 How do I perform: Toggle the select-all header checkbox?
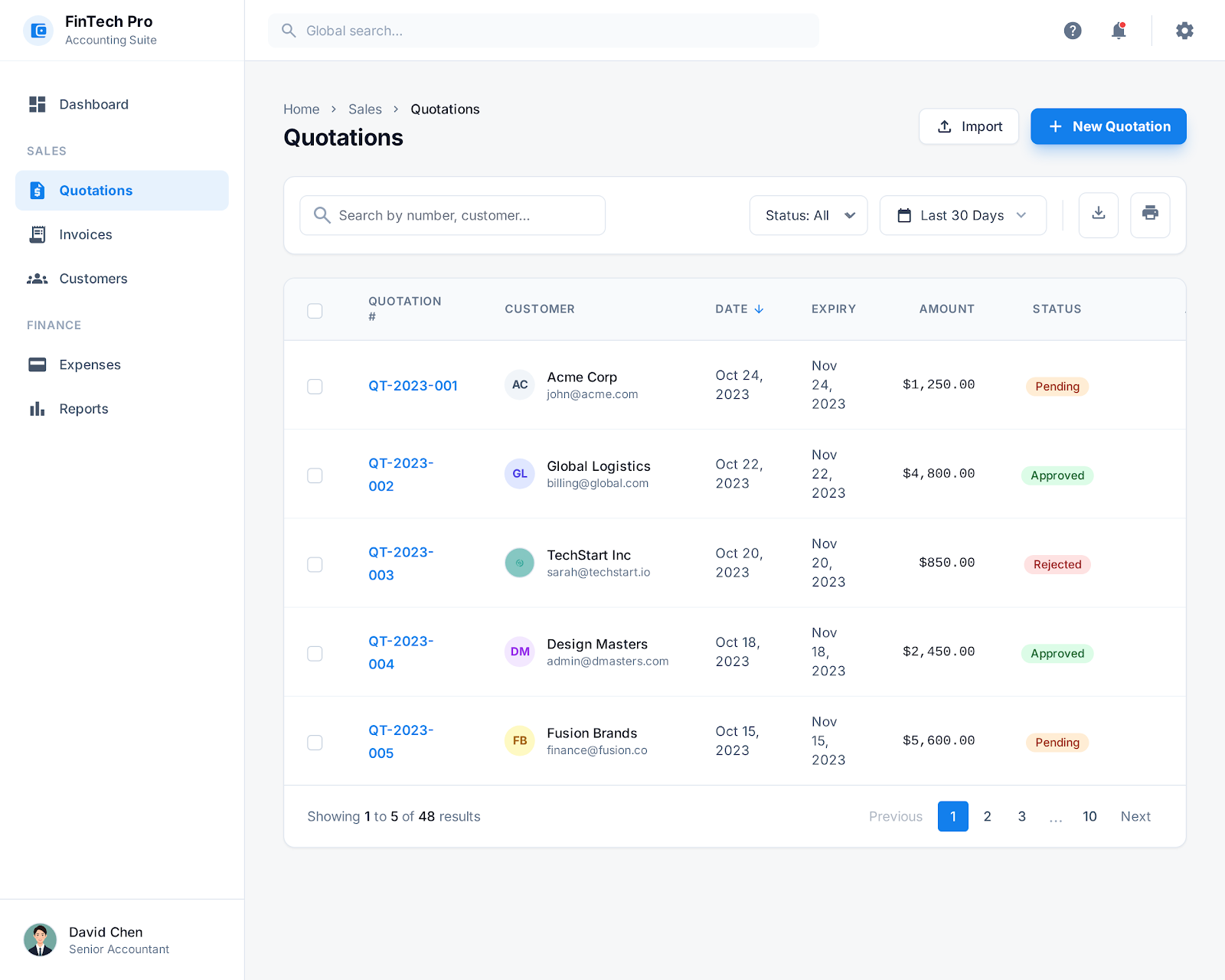[315, 311]
